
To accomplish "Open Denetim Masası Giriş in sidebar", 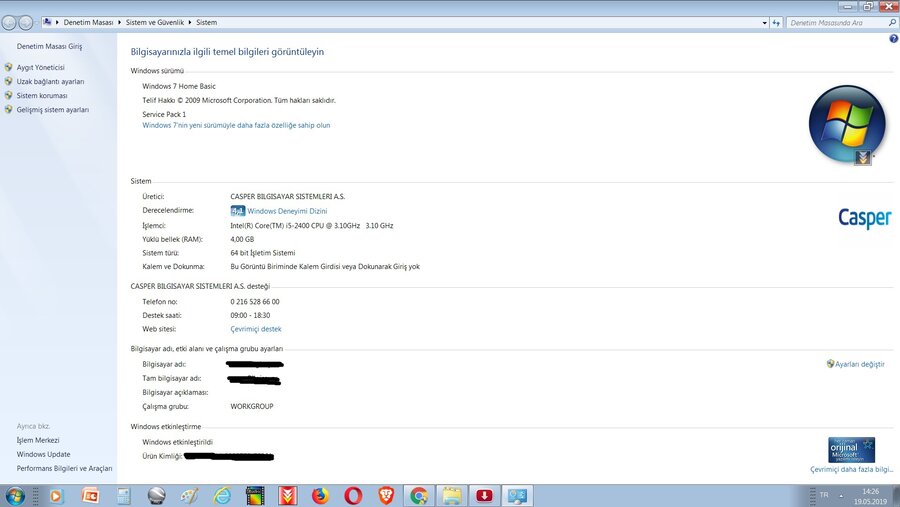I will coord(49,46).
